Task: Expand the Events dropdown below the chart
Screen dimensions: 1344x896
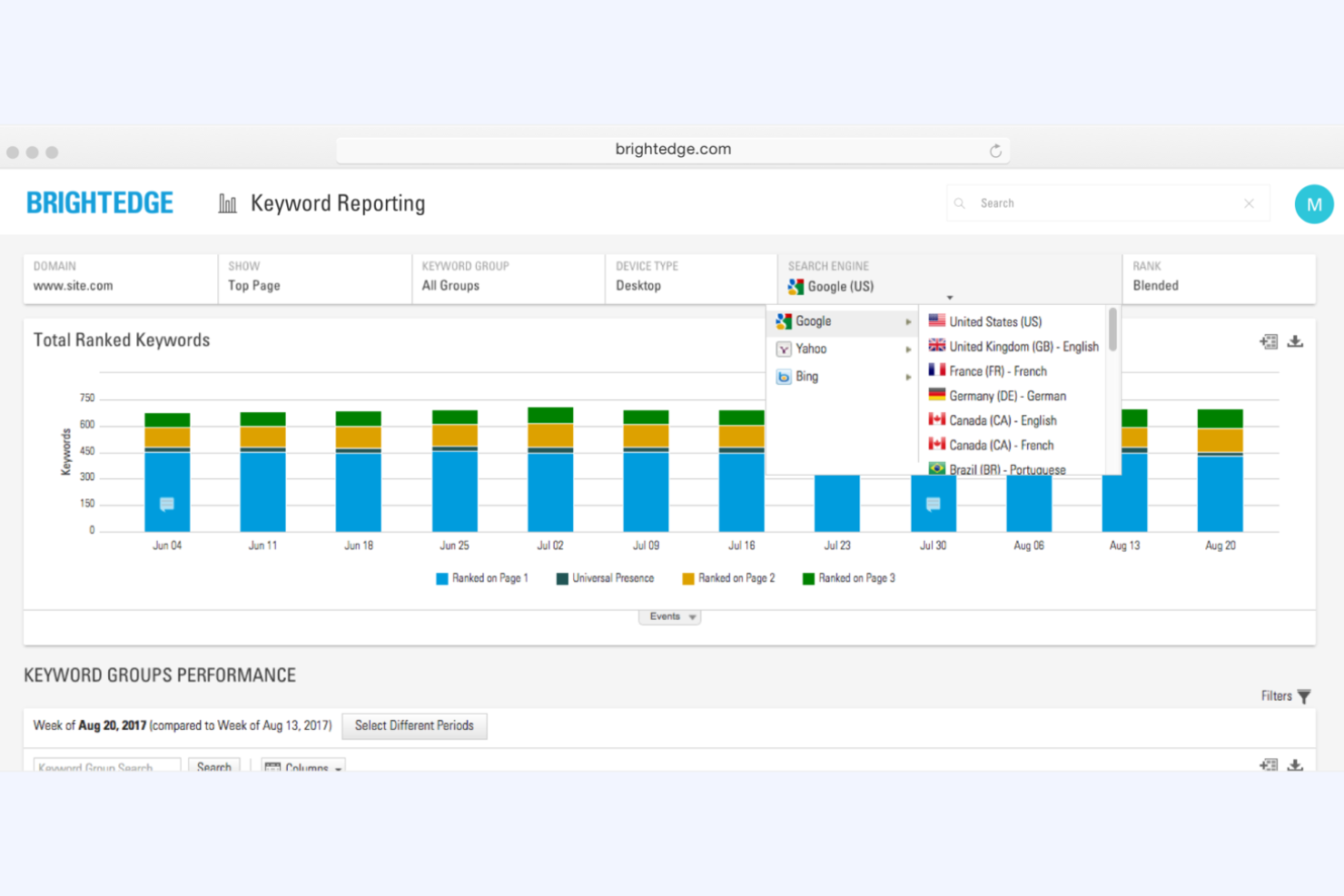Action: pos(669,616)
